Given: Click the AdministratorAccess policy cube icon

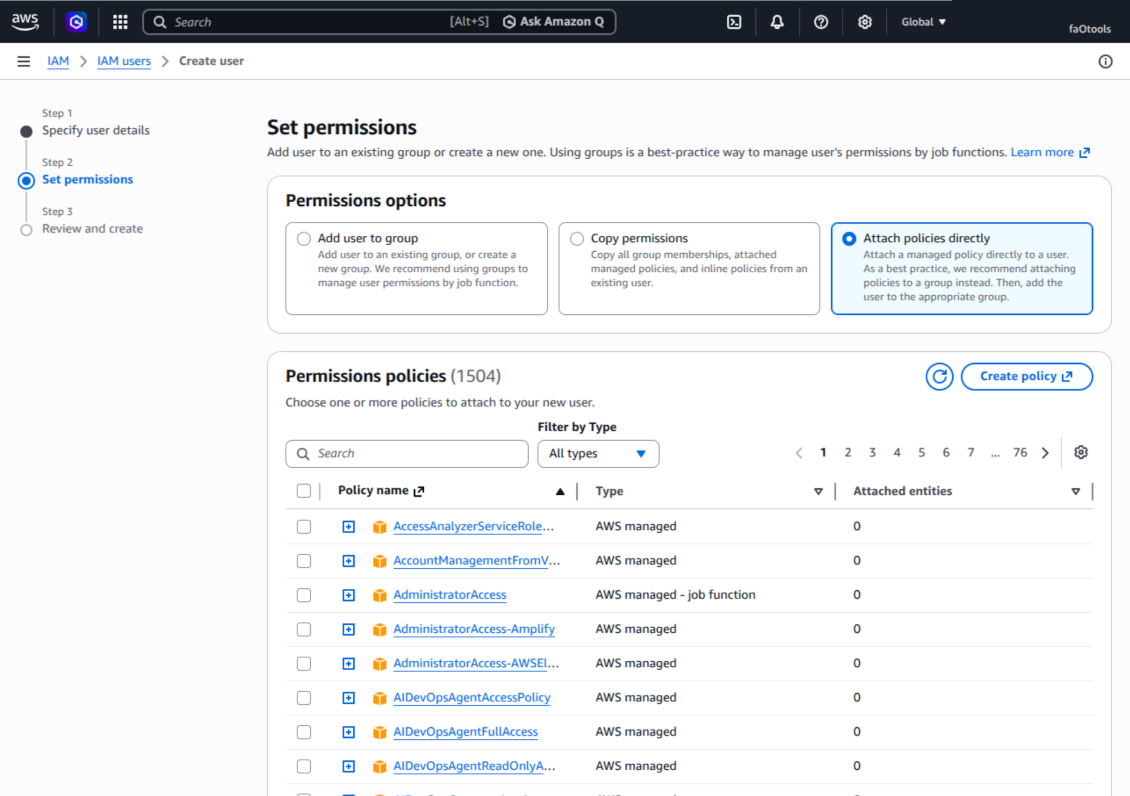Looking at the screenshot, I should coord(380,595).
